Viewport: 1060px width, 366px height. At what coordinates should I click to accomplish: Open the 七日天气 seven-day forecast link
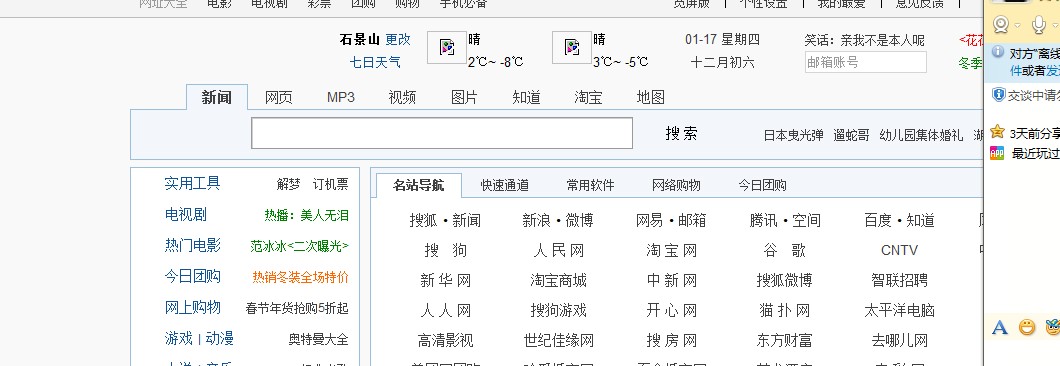[375, 63]
